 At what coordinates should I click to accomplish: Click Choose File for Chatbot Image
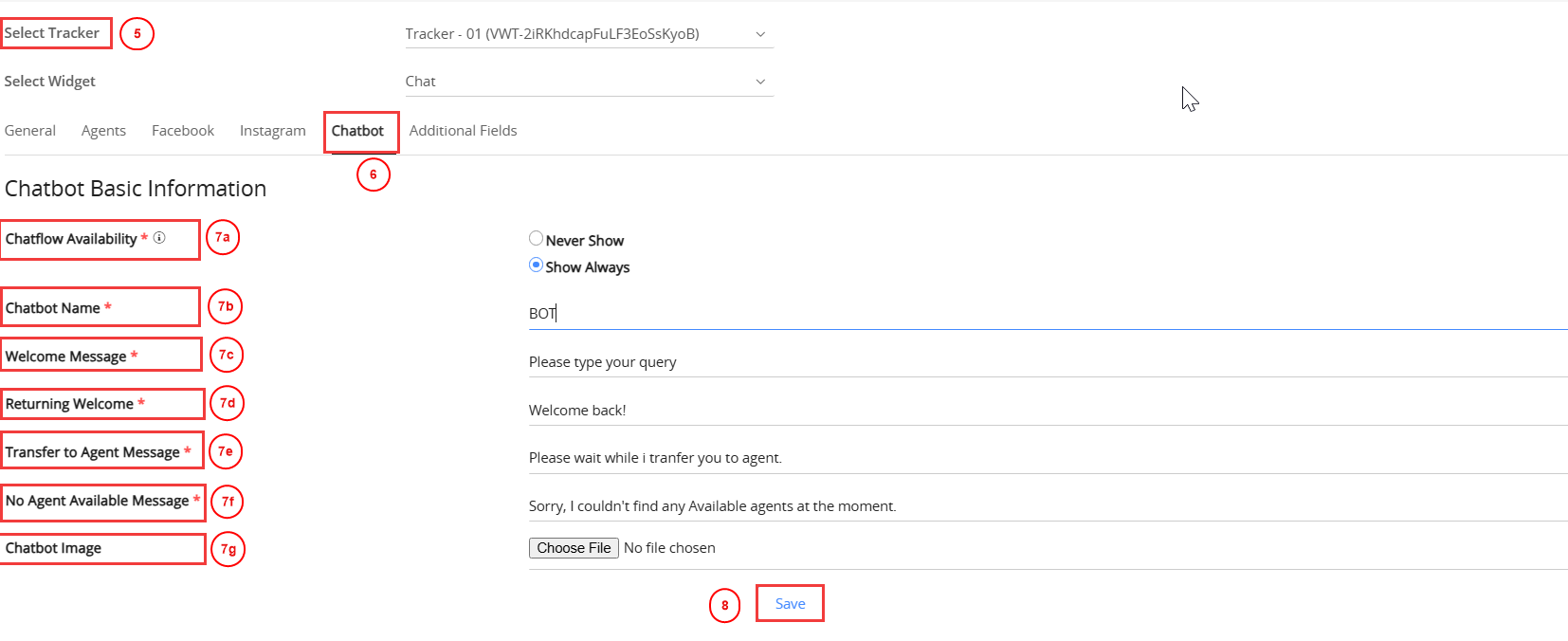pyautogui.click(x=574, y=548)
